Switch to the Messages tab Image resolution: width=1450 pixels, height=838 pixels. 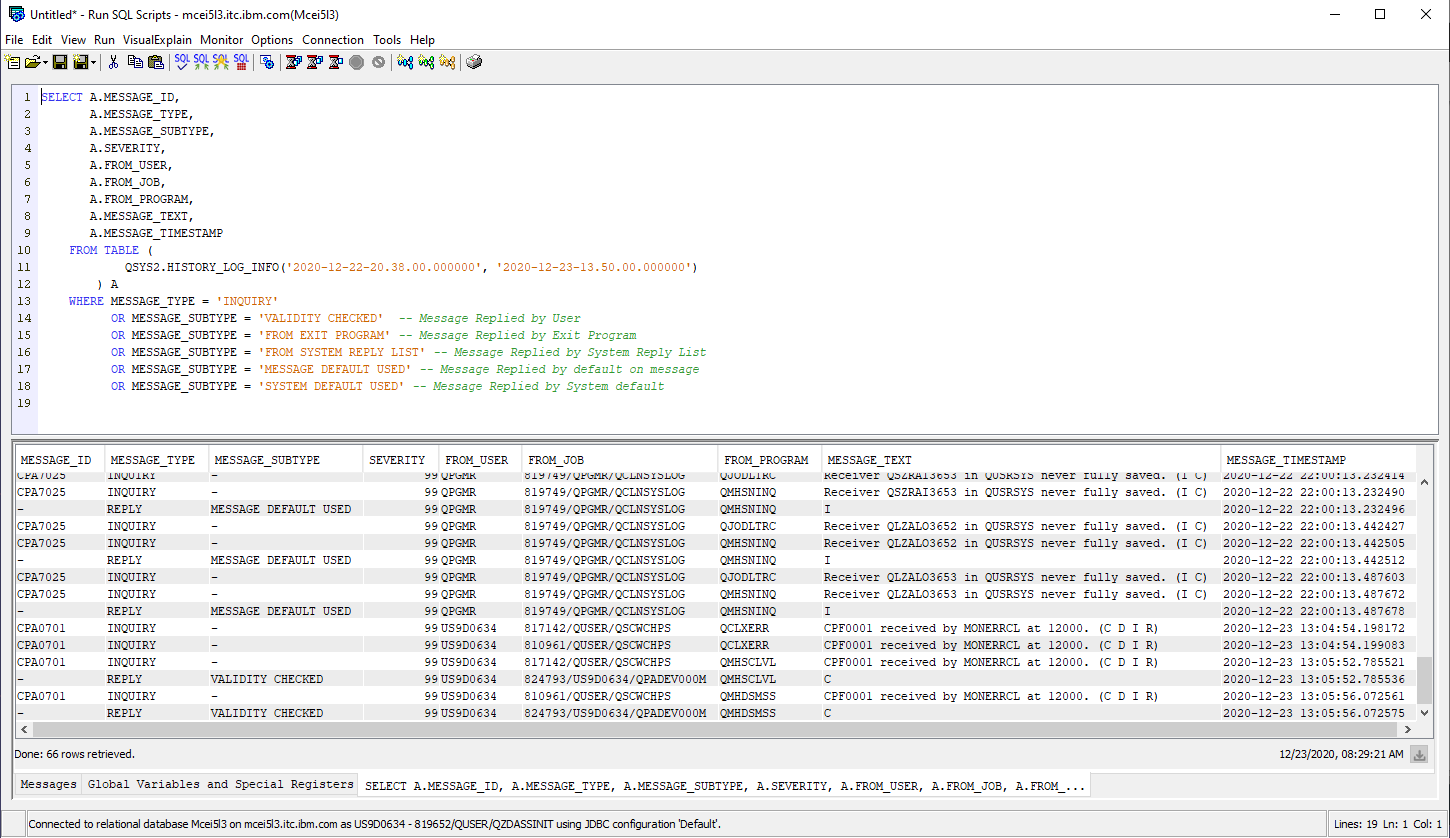tap(48, 785)
